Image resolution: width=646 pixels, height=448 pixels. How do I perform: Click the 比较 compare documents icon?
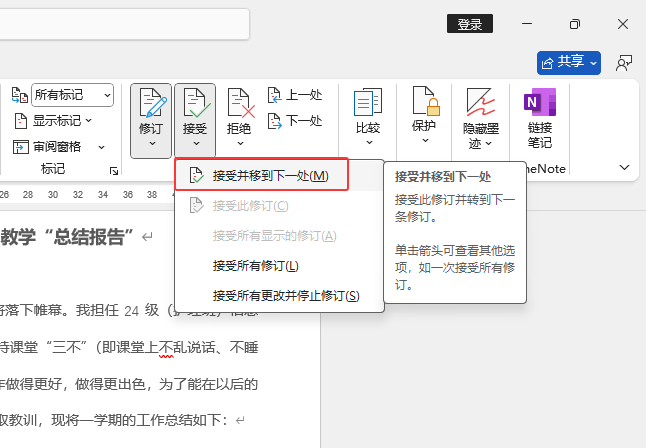(367, 102)
